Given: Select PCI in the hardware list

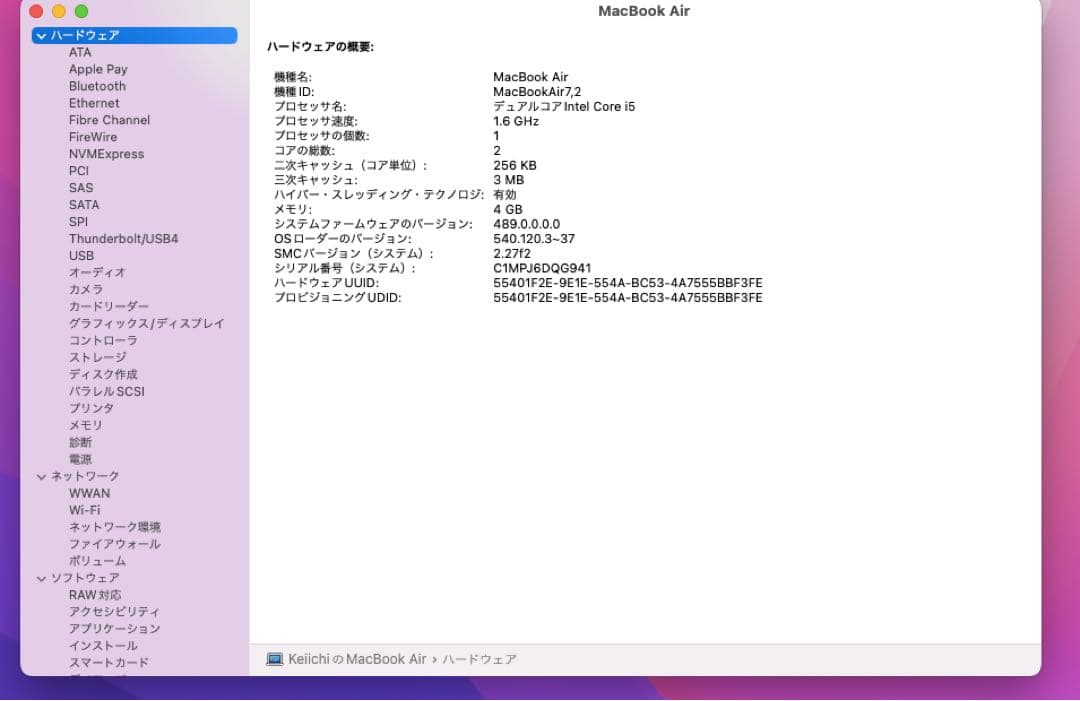Looking at the screenshot, I should pos(79,171).
